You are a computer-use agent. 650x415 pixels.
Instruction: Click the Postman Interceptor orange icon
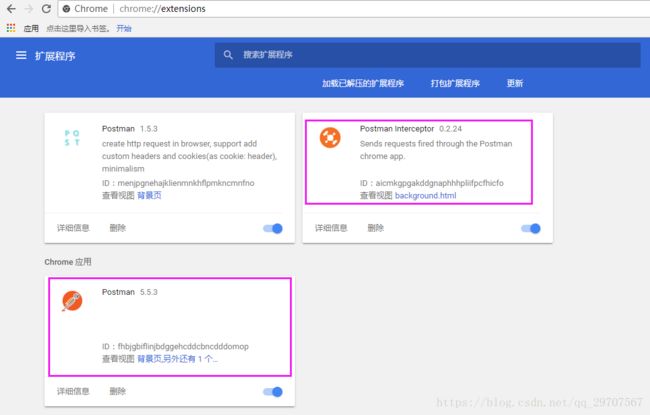(330, 138)
